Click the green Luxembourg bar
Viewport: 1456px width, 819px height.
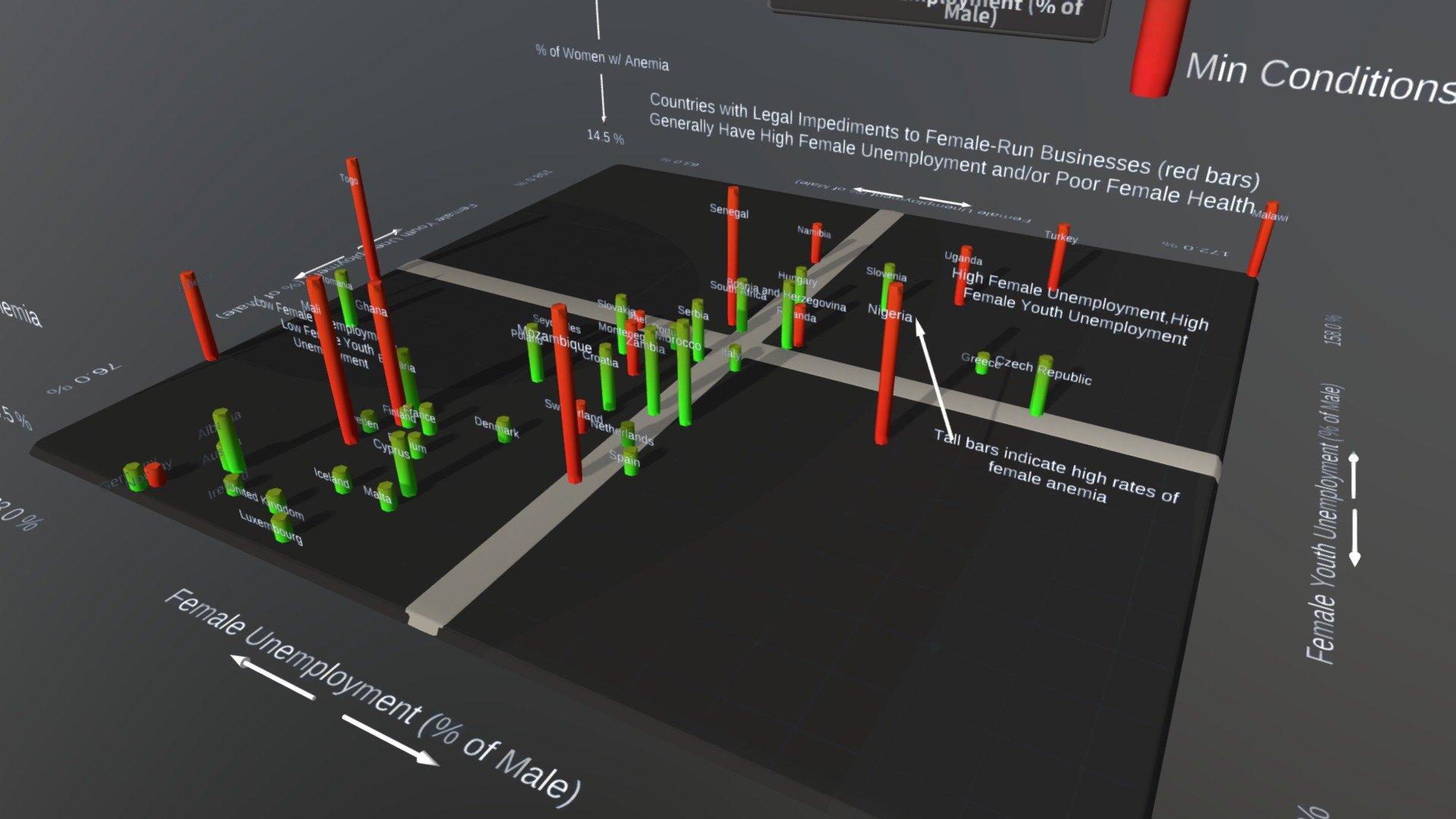coord(282,526)
